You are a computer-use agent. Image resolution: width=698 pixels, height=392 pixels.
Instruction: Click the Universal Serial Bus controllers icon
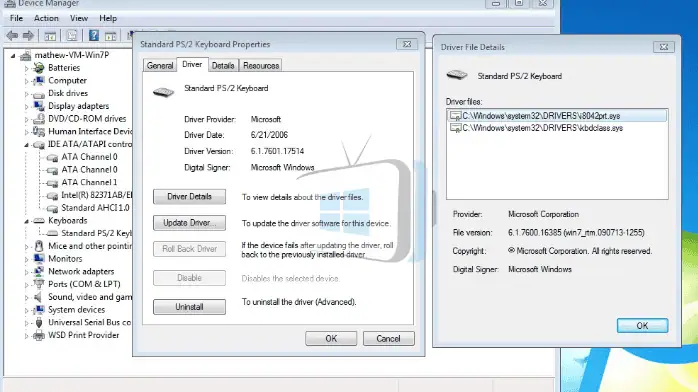[x=39, y=323]
